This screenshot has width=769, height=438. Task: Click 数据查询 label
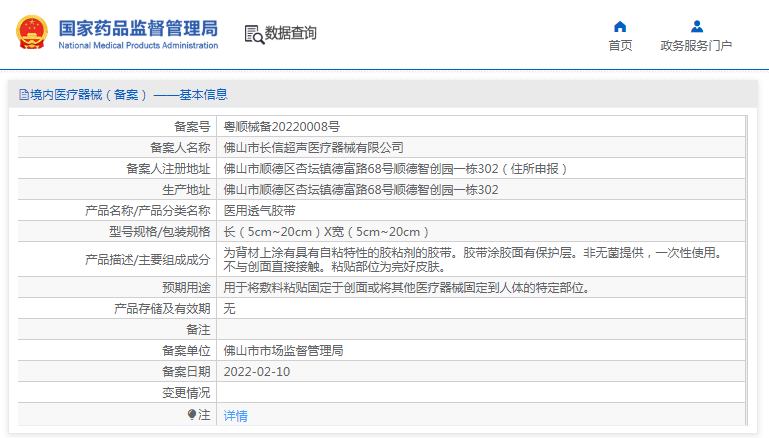[291, 33]
